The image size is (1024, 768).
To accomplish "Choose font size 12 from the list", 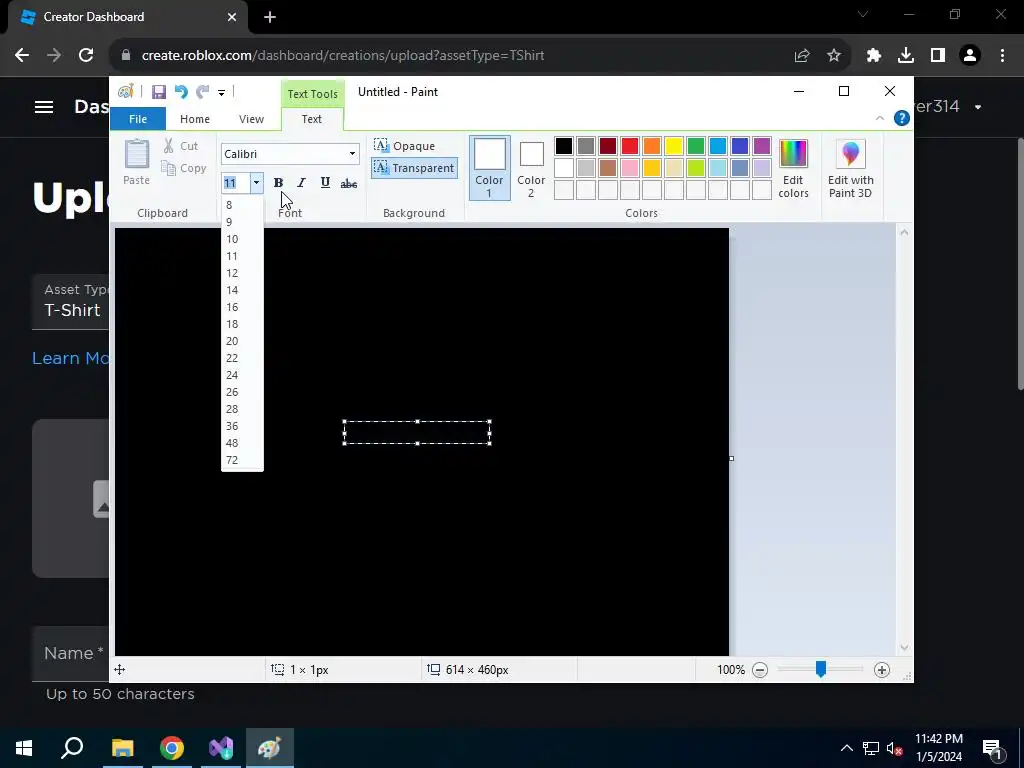I will point(242,273).
